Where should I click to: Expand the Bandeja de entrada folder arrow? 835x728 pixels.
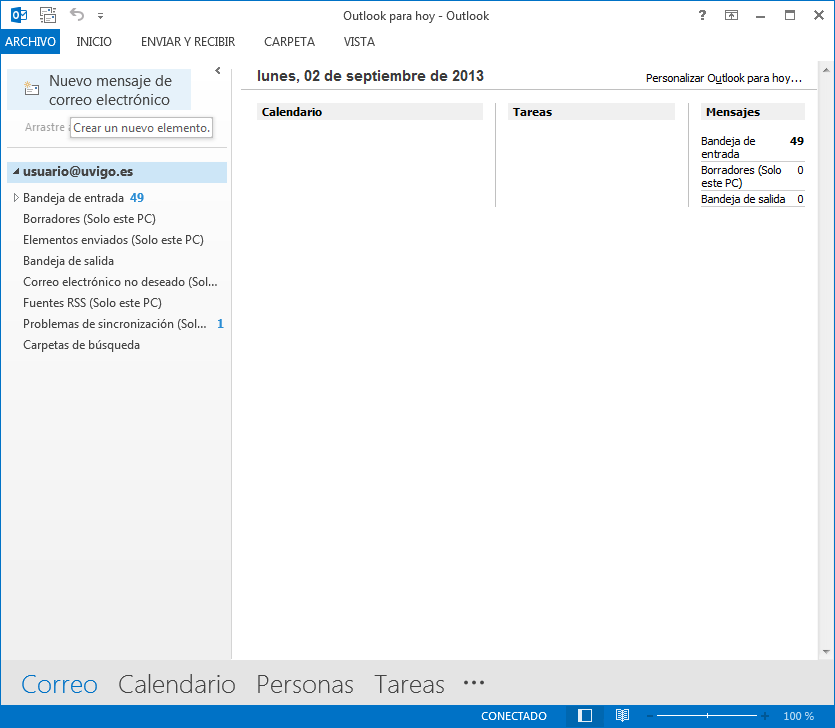pos(15,198)
